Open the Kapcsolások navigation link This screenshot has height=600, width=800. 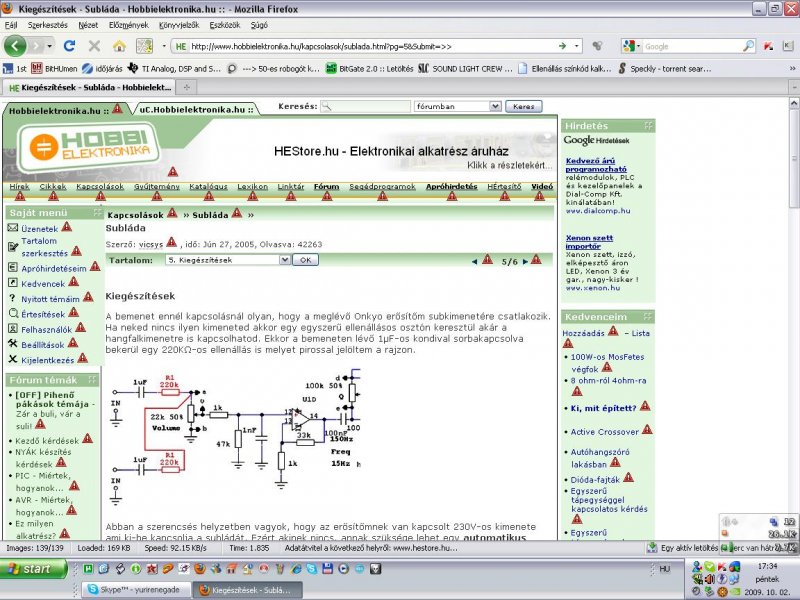(x=100, y=187)
